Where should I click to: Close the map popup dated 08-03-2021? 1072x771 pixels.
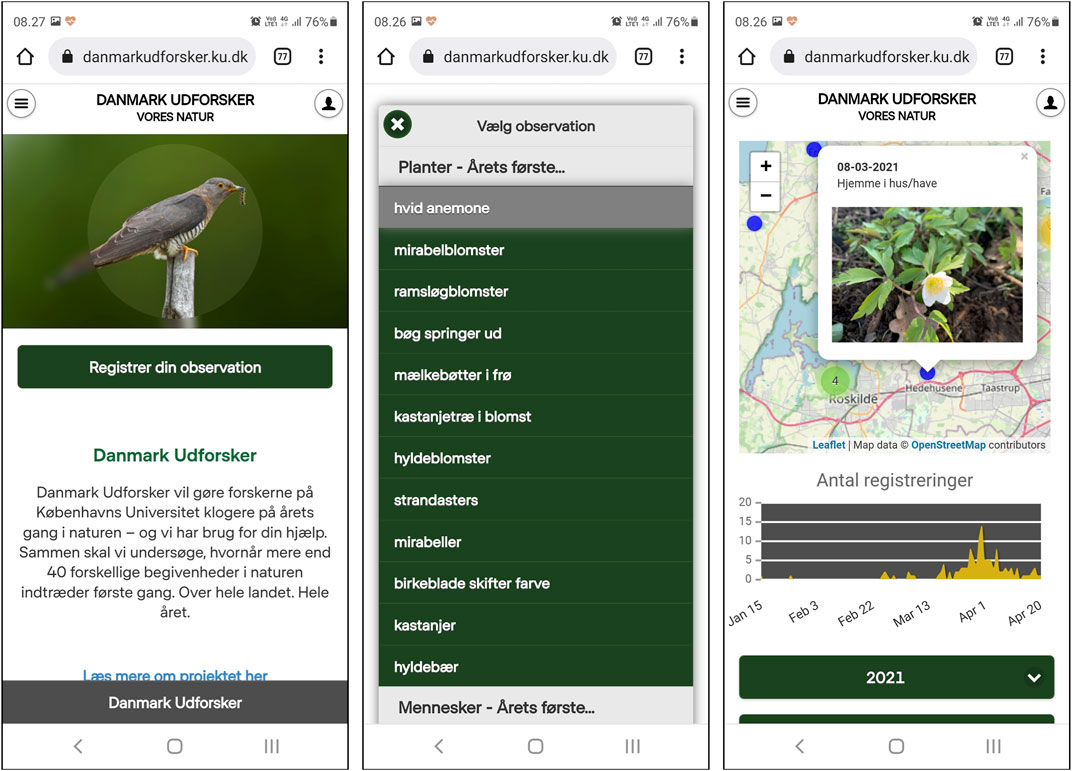[x=1024, y=157]
